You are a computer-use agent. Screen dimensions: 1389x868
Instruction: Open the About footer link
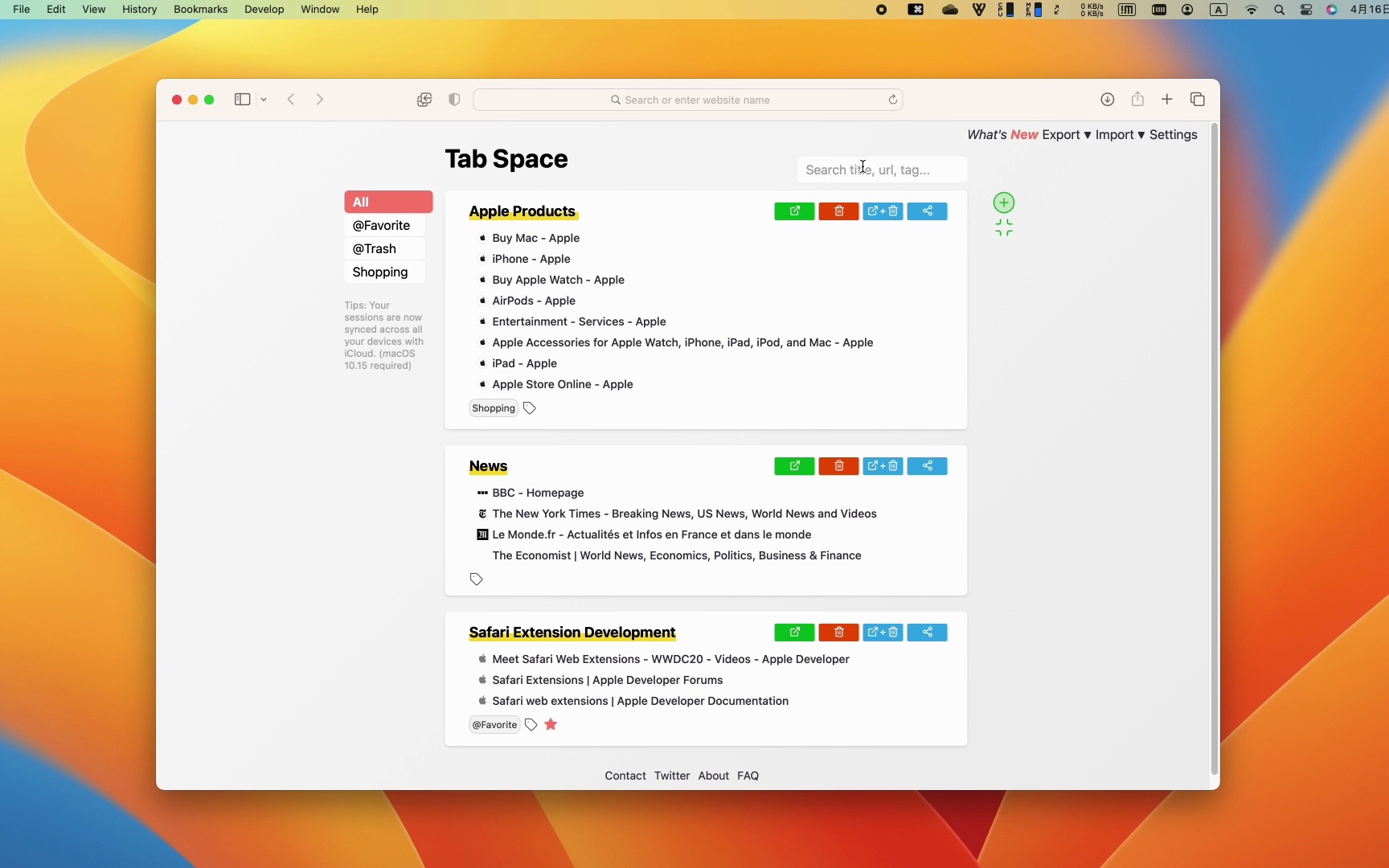coord(714,776)
